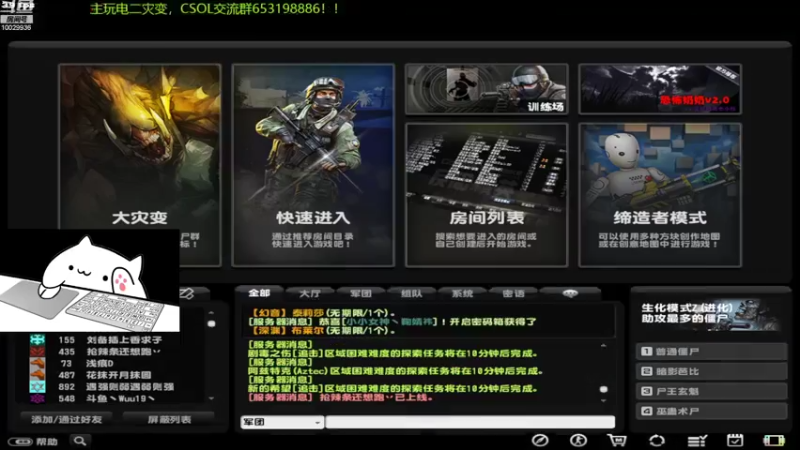800x450 pixels.
Task: Switch to the 军团 chat tab
Action: (361, 293)
